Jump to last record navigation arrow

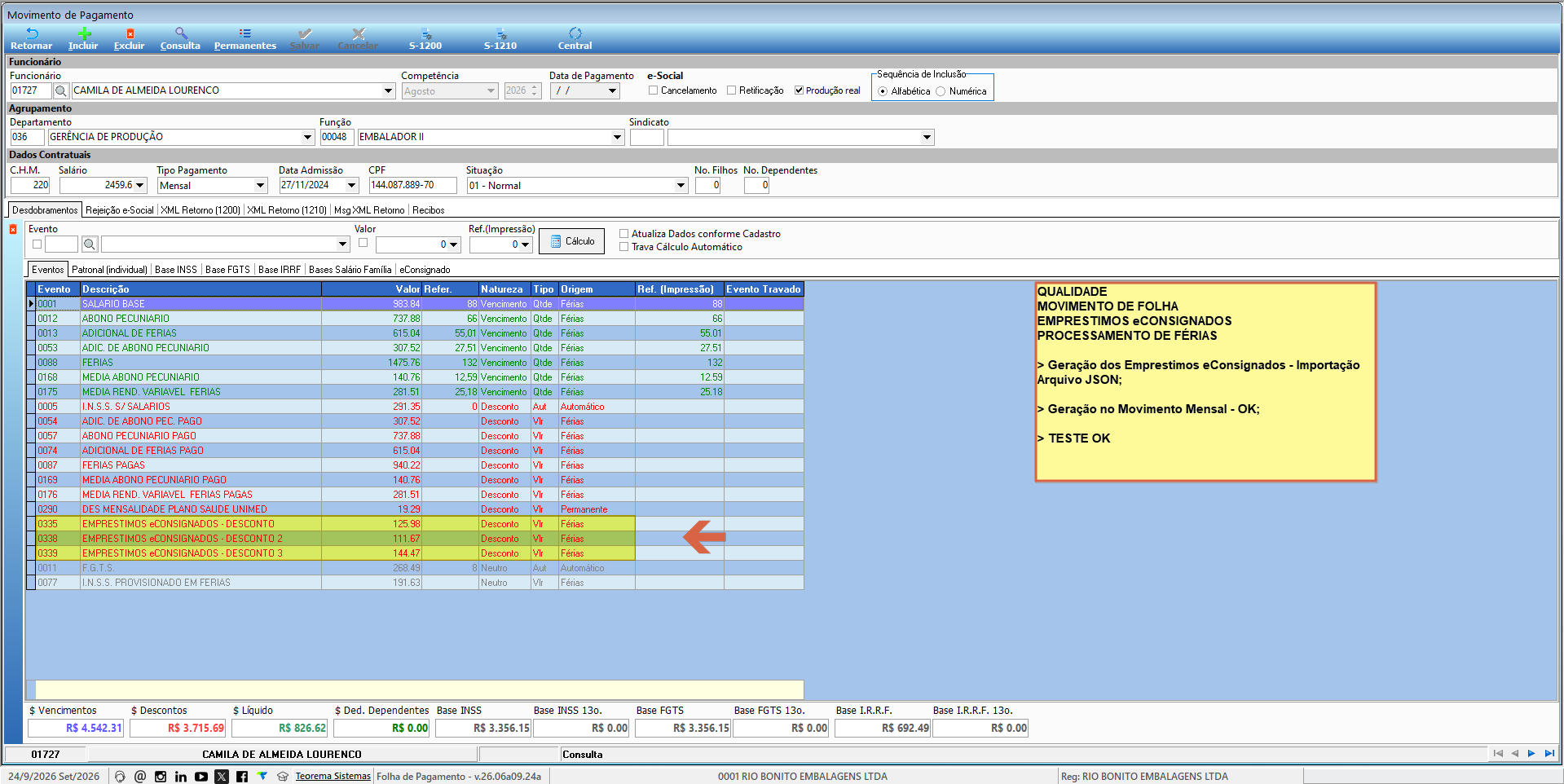1549,754
